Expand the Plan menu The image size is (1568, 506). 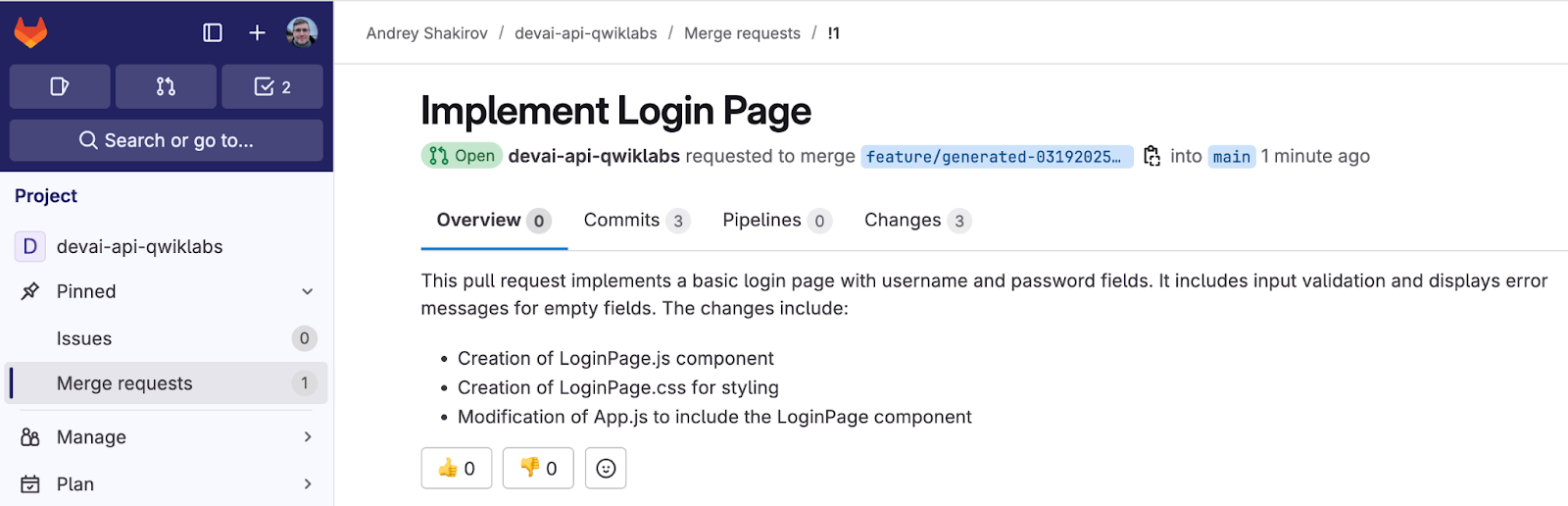coord(307,483)
